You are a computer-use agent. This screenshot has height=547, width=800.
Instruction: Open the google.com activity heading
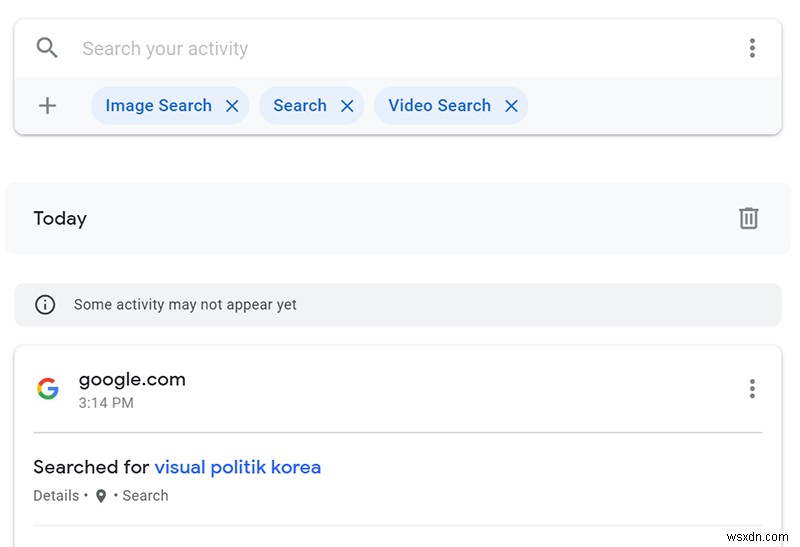(132, 379)
